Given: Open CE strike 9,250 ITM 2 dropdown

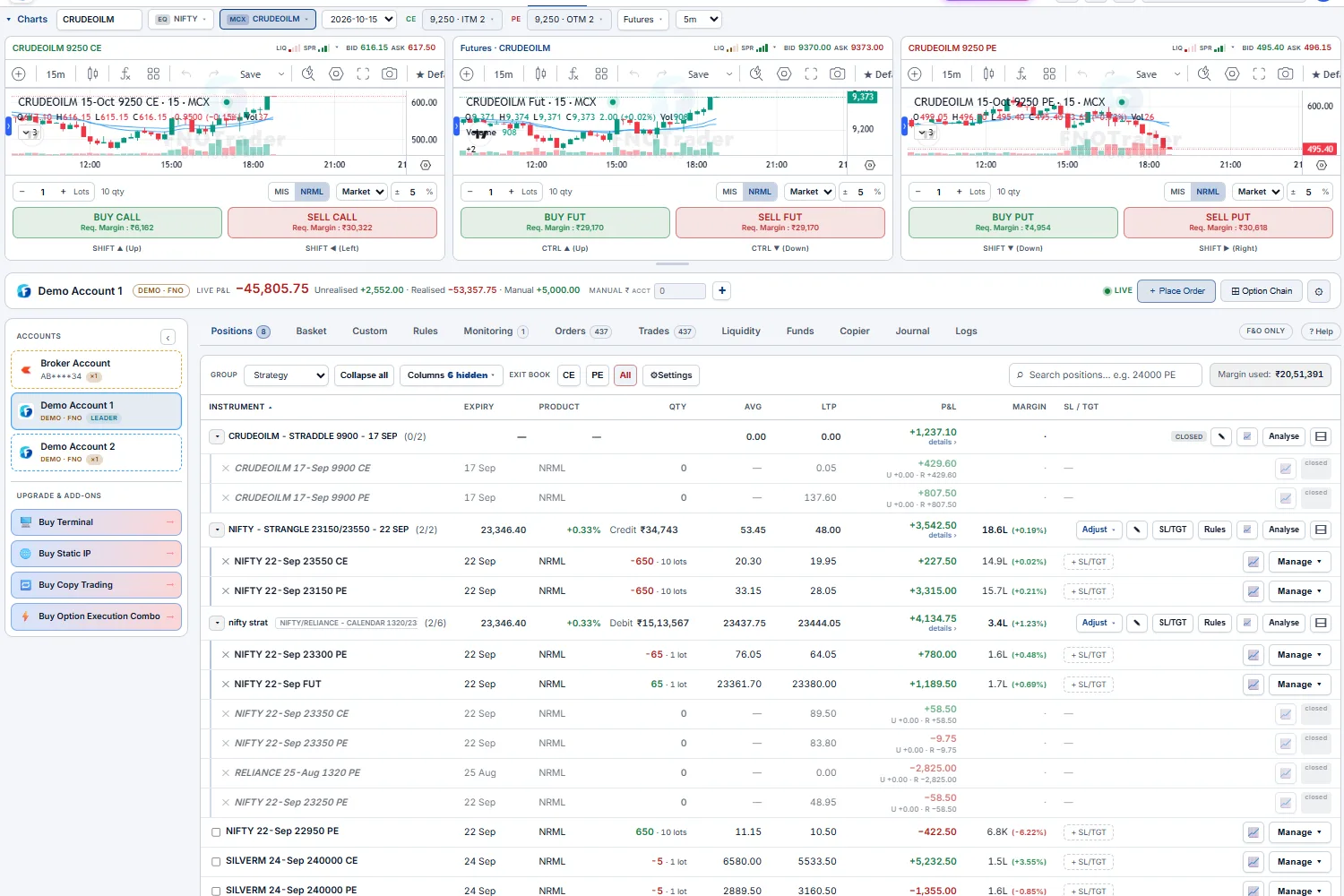Looking at the screenshot, I should click(x=461, y=19).
